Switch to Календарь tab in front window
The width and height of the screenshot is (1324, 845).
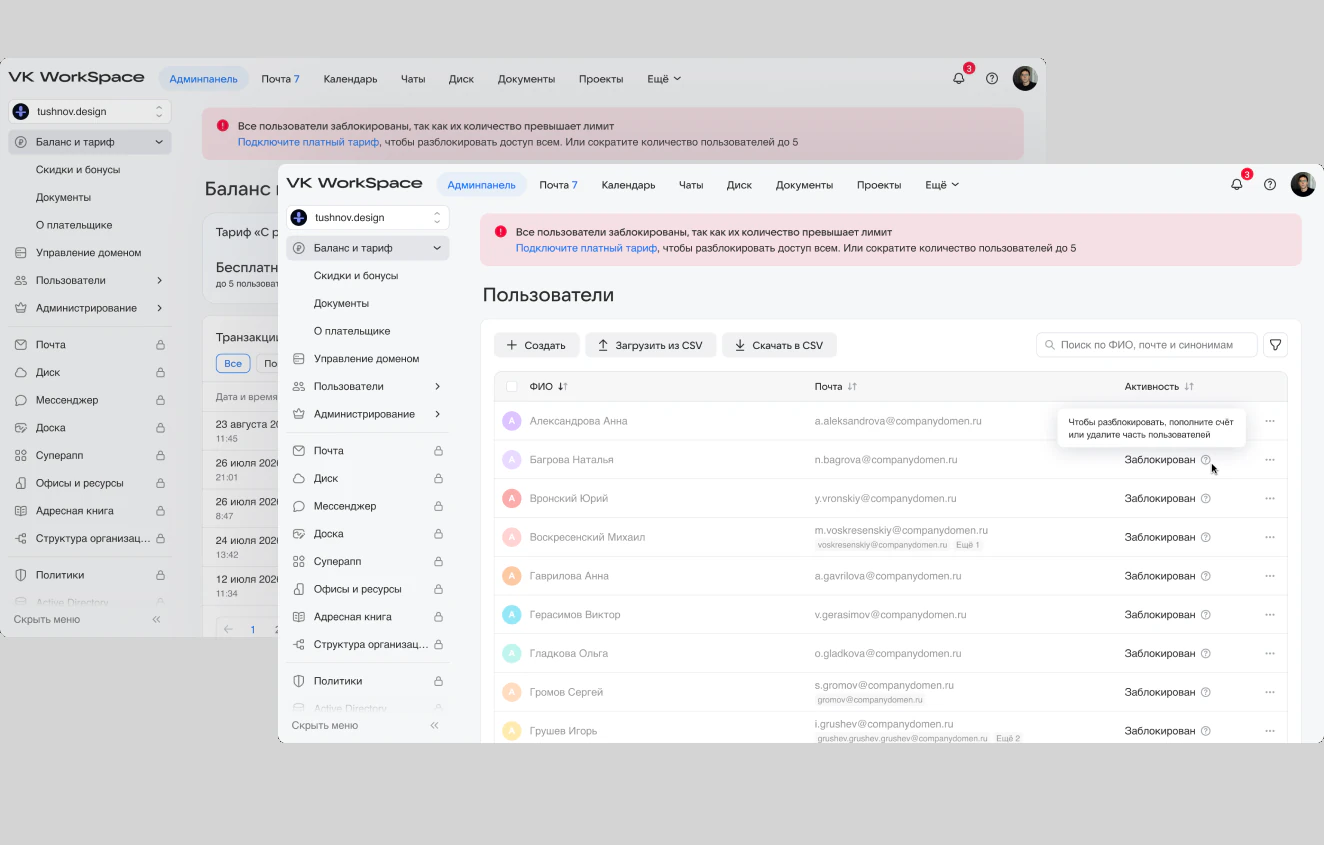pyautogui.click(x=628, y=185)
